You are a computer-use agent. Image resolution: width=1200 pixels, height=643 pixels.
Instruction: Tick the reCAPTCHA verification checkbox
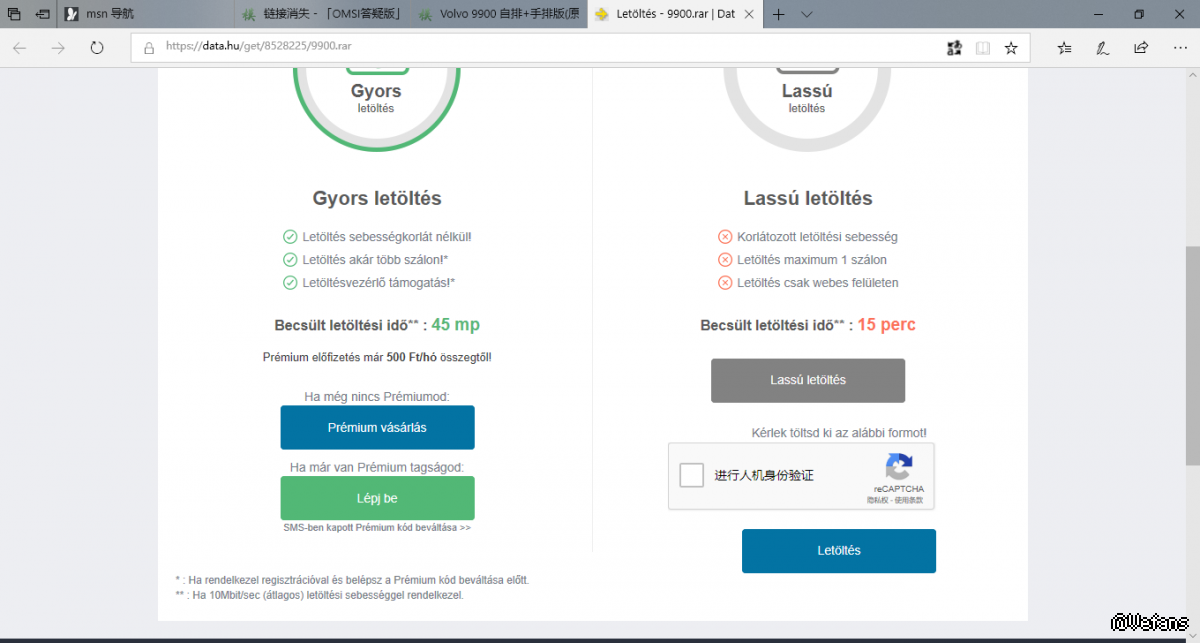coord(691,475)
